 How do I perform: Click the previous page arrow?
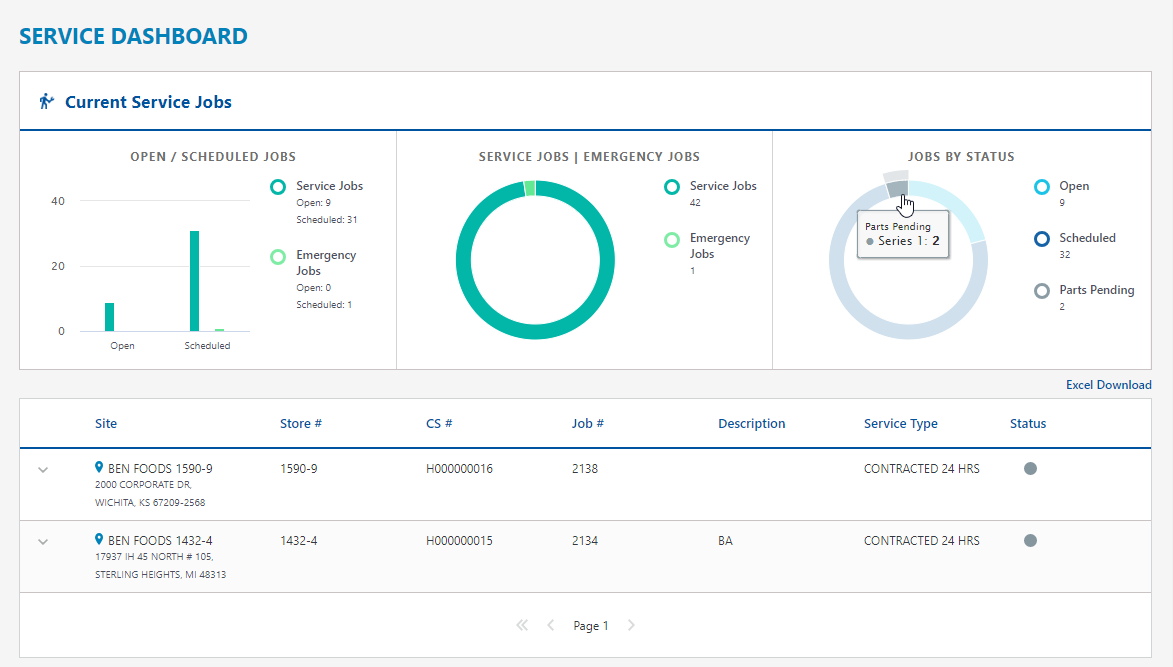pos(551,626)
